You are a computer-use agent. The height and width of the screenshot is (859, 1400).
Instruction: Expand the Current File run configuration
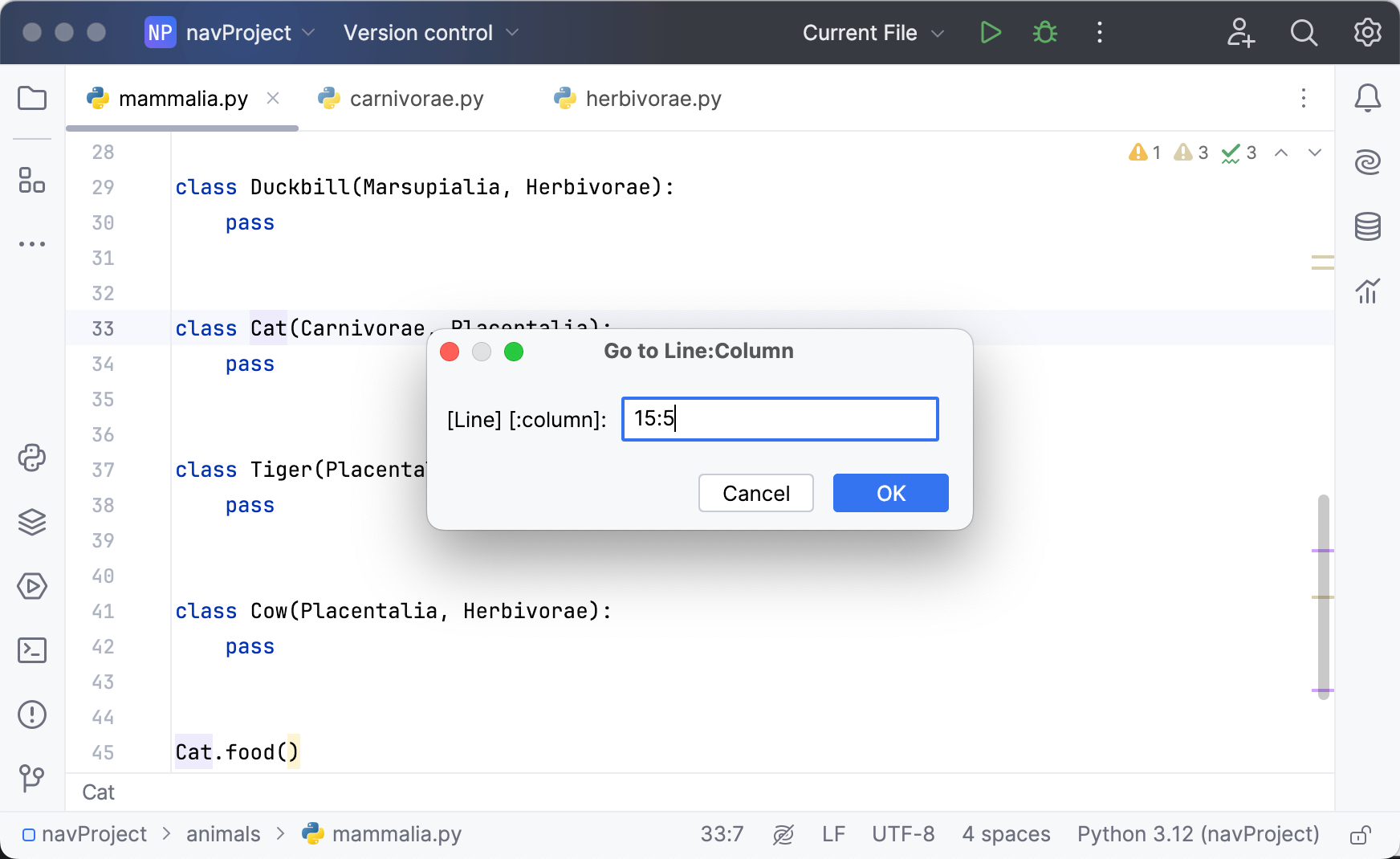[x=873, y=33]
